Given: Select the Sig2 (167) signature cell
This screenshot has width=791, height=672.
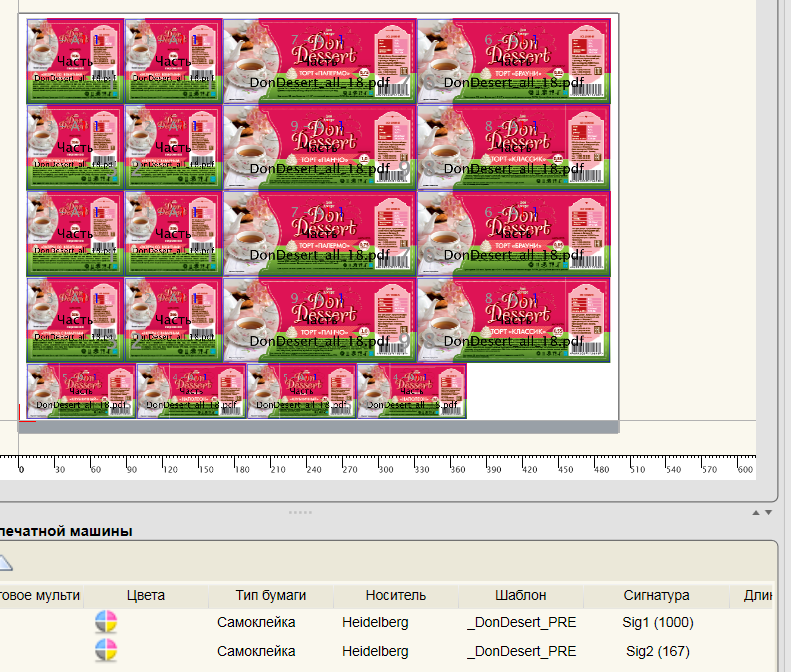Looking at the screenshot, I should (x=658, y=651).
